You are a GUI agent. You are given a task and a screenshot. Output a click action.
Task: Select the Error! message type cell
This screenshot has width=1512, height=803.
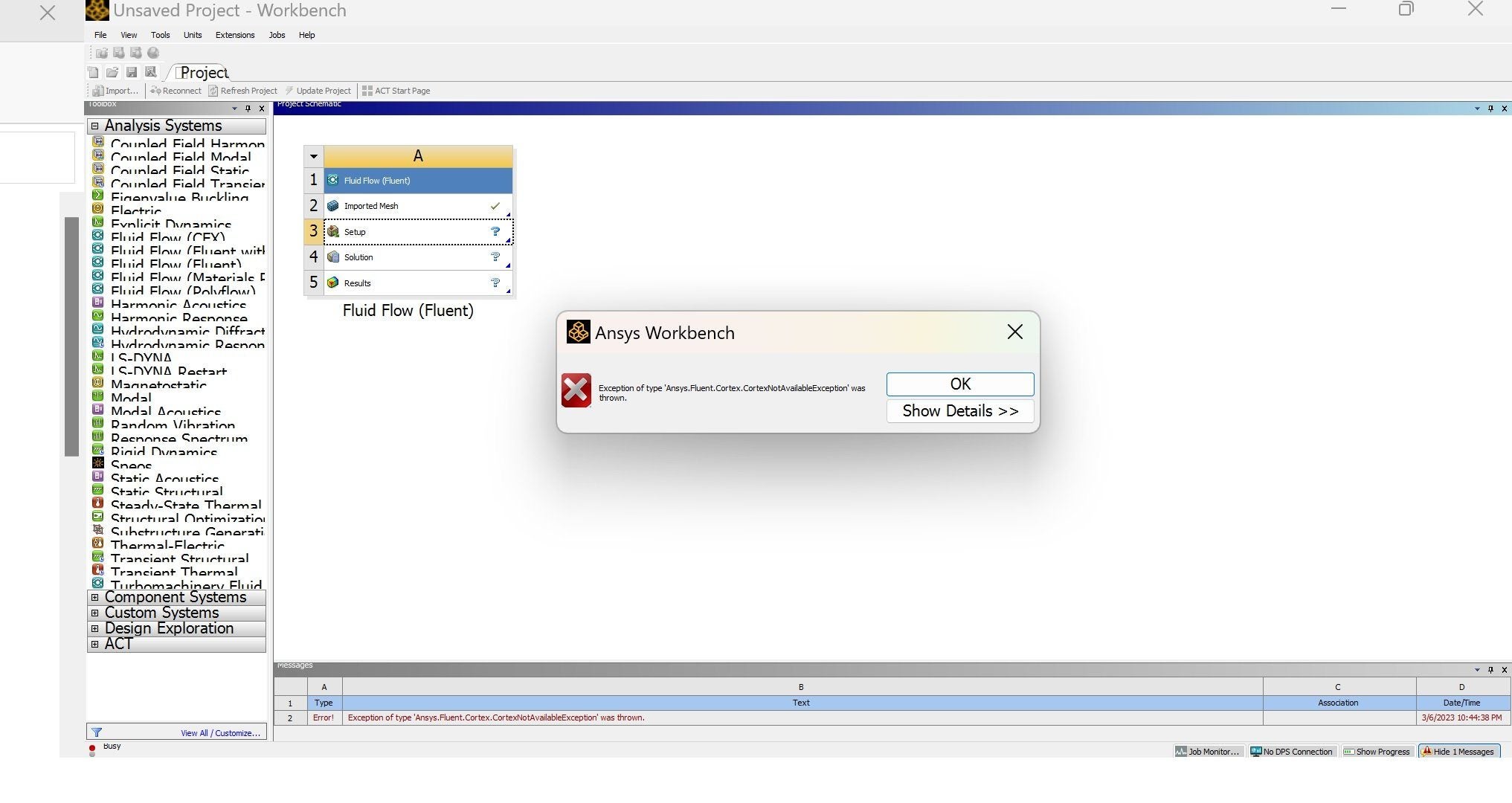324,718
